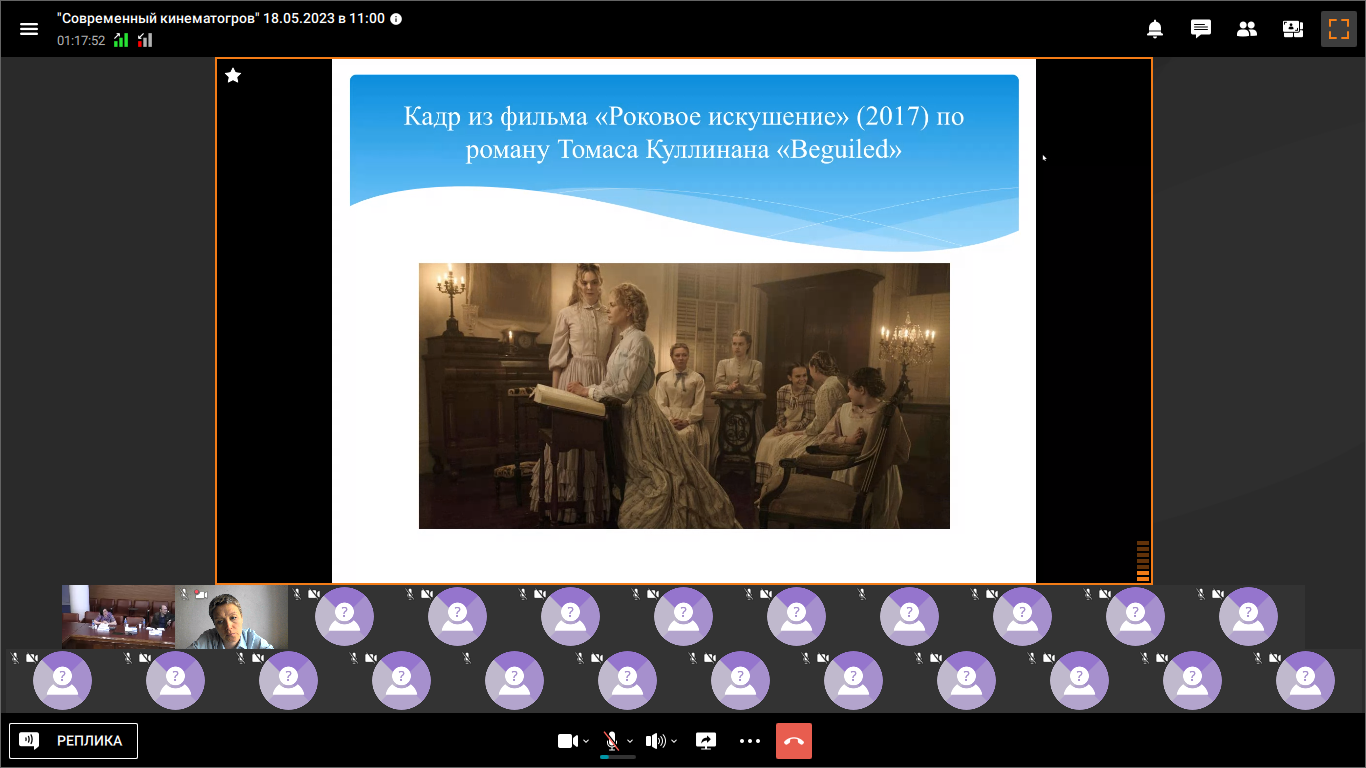Click the orange audio level meter on presentation
This screenshot has width=1366, height=768.
[1143, 561]
